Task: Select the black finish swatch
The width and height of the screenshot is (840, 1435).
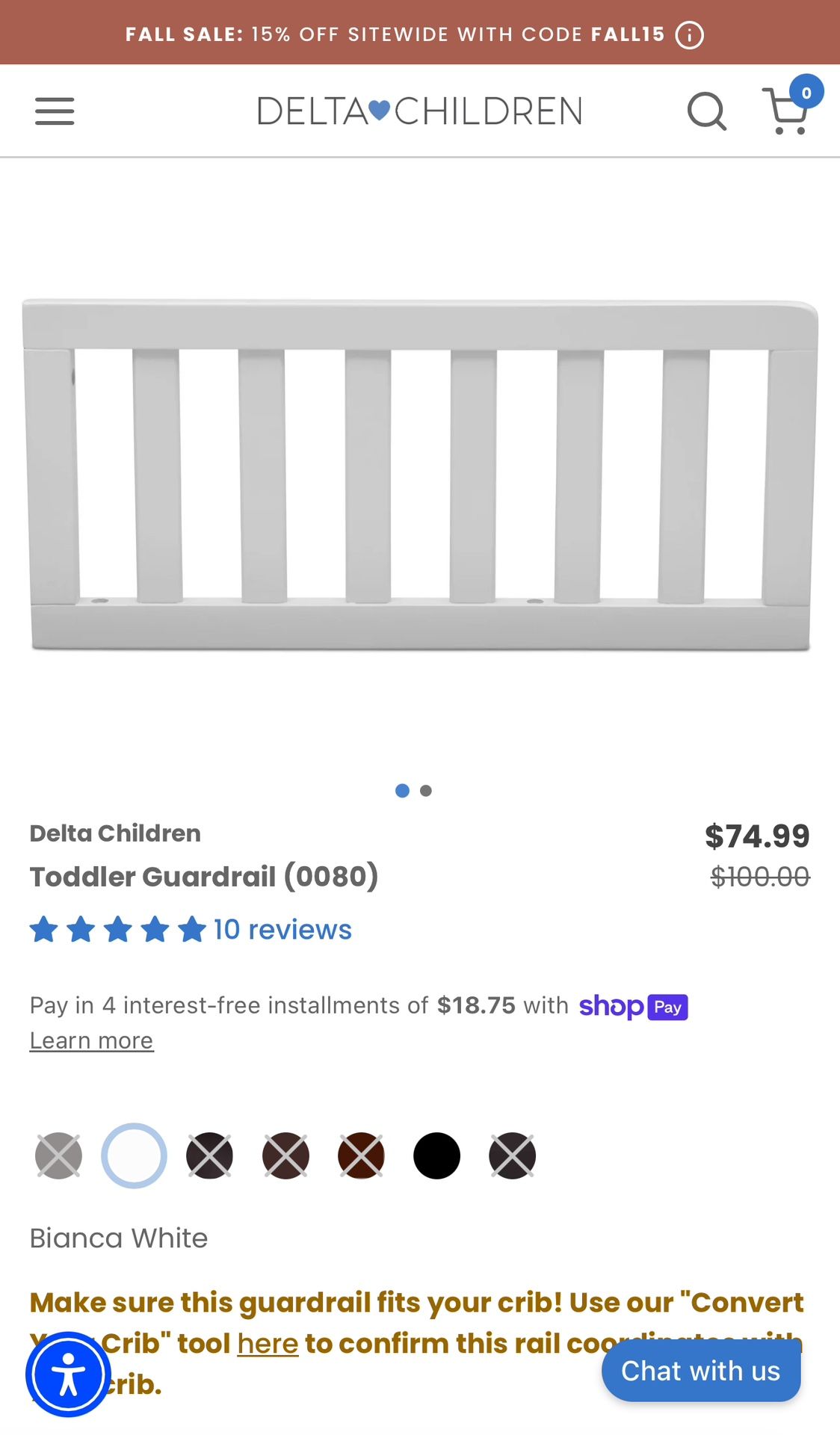Action: [x=437, y=1155]
